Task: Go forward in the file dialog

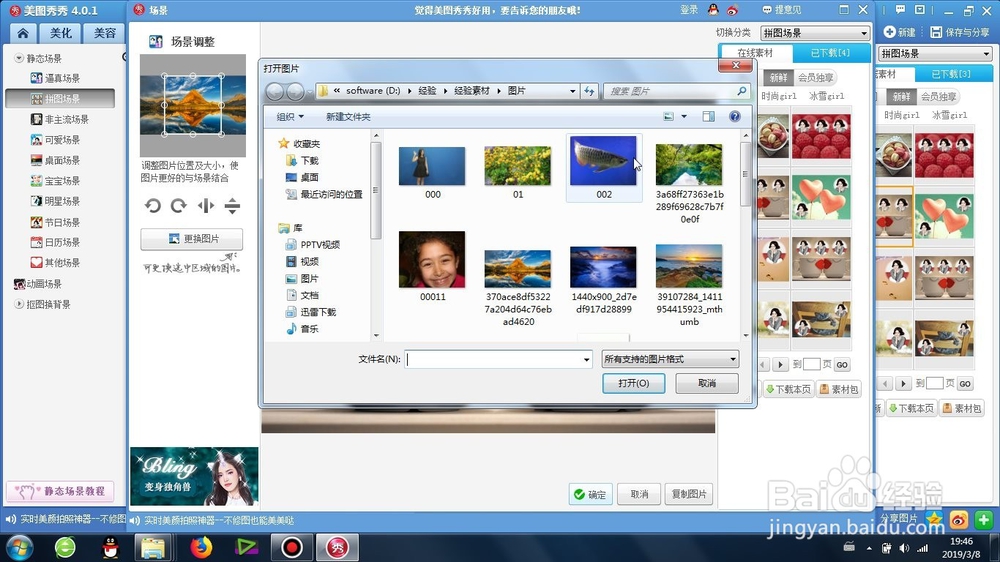Action: click(295, 92)
